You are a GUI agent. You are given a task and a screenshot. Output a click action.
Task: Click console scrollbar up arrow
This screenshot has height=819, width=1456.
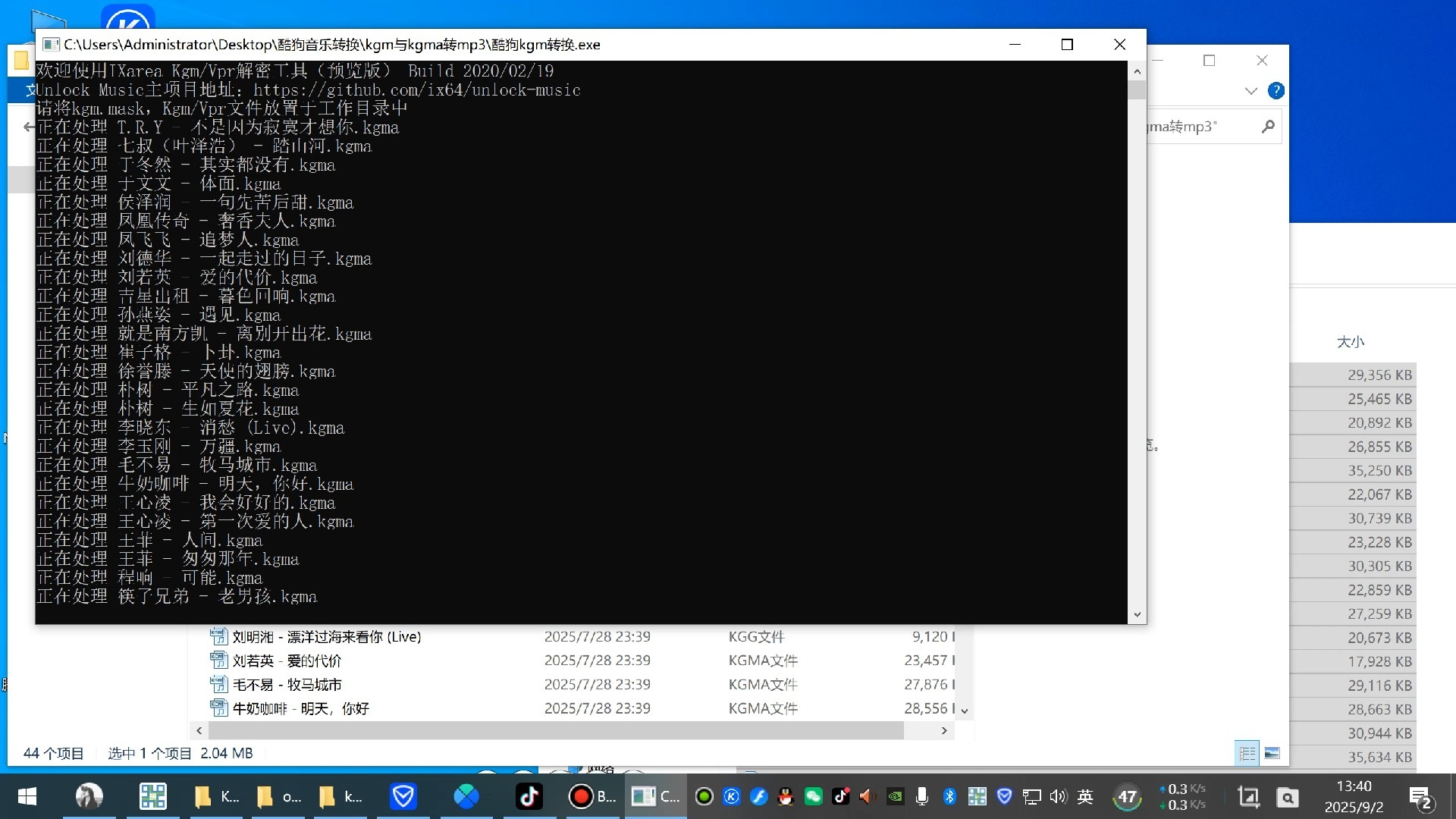(x=1137, y=71)
